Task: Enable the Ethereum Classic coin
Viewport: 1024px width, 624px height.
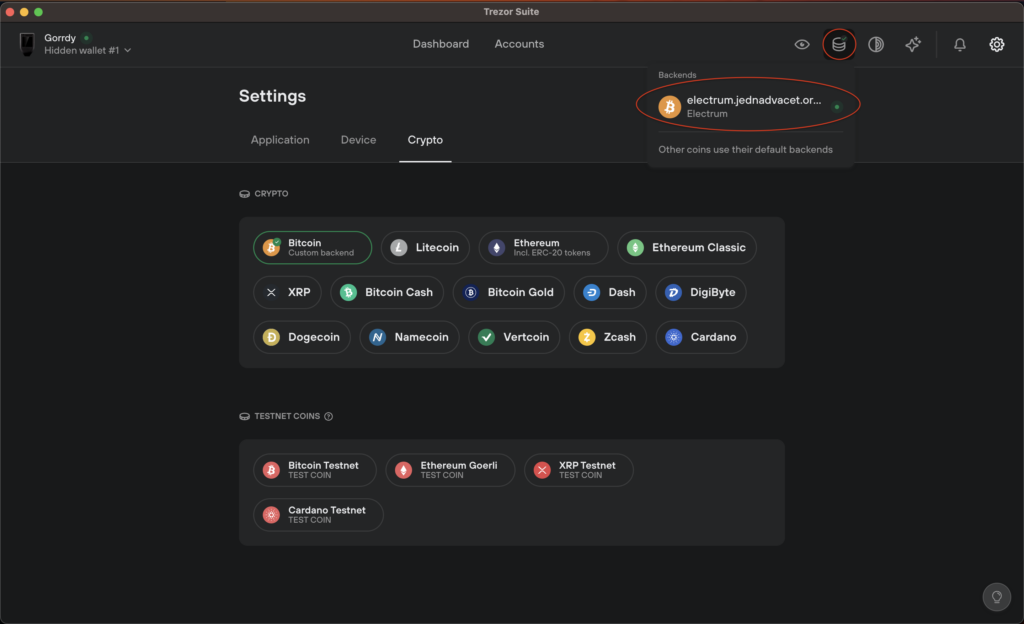Action: click(x=686, y=247)
